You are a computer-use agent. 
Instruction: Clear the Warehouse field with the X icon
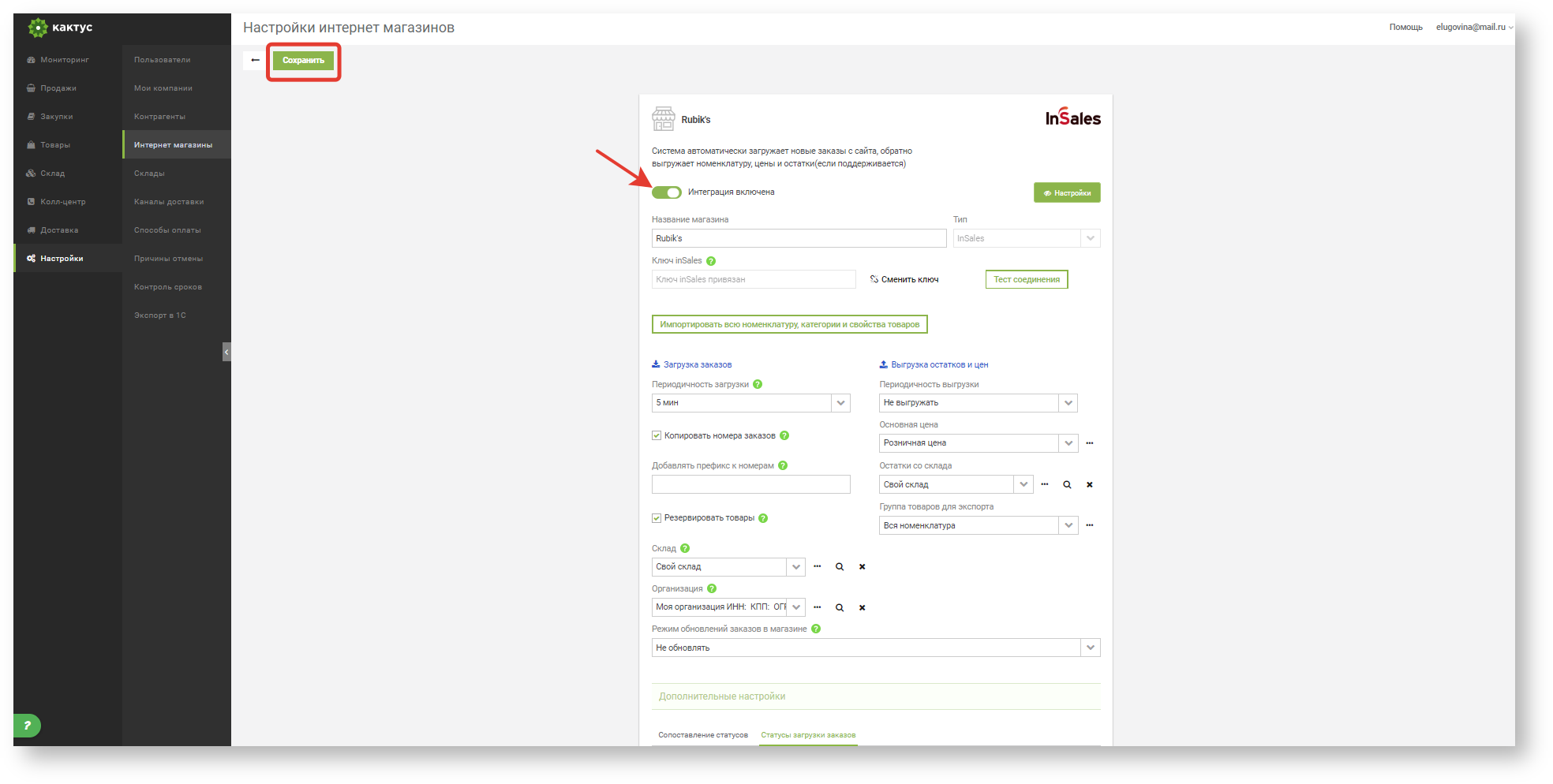coord(862,566)
